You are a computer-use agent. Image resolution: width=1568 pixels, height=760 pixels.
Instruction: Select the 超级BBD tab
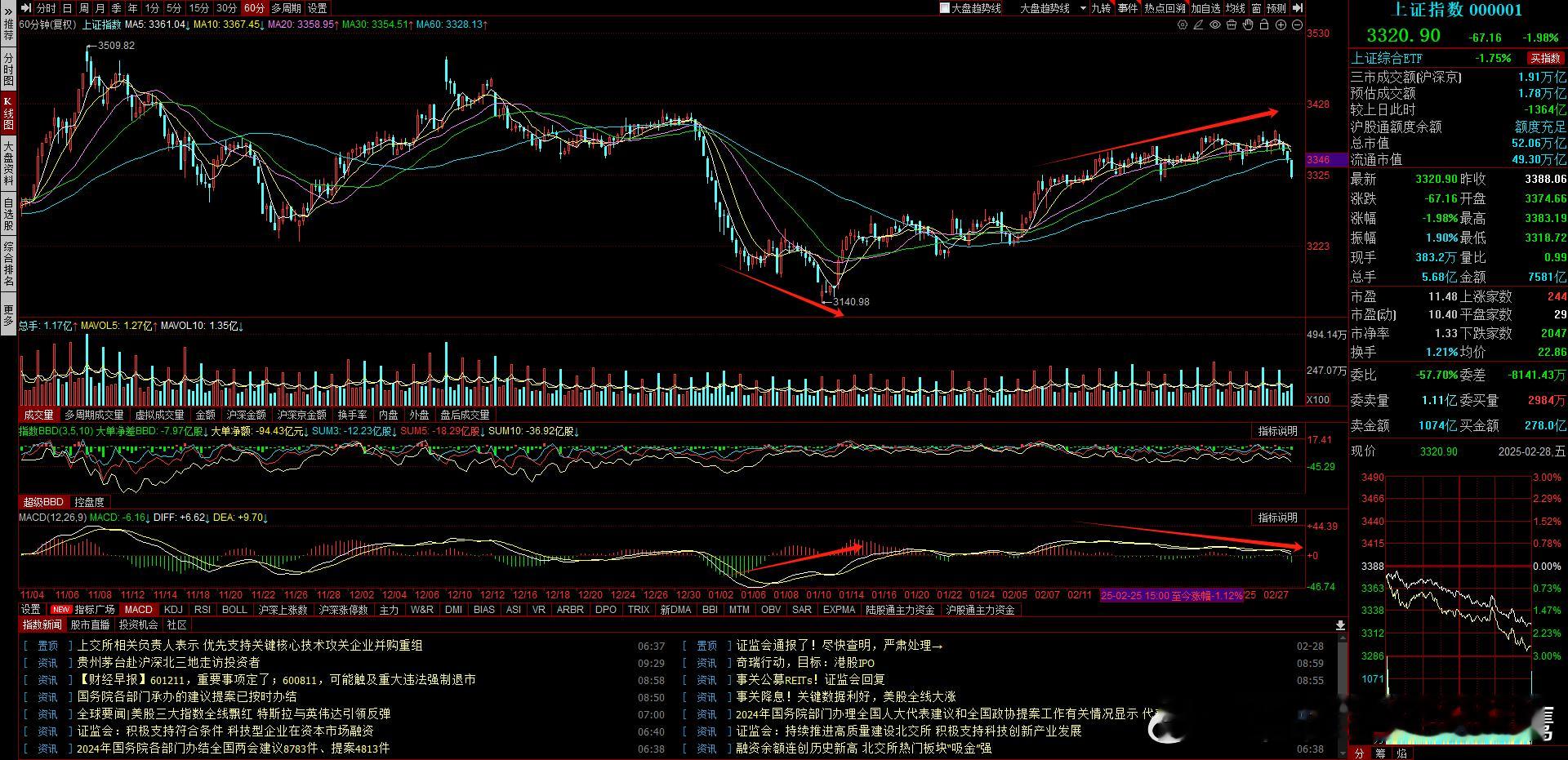pos(42,502)
